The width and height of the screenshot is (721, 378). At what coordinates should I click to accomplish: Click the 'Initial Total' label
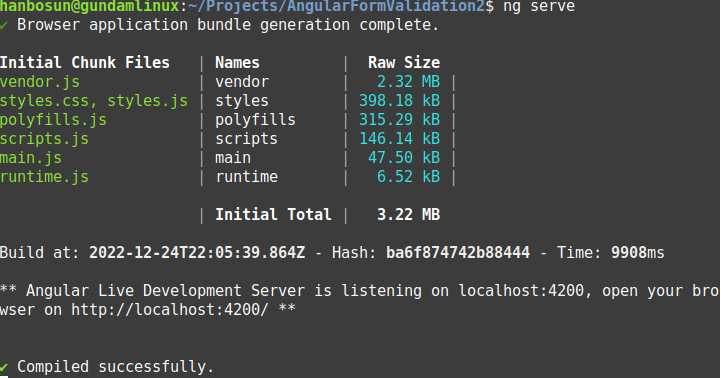273,215
